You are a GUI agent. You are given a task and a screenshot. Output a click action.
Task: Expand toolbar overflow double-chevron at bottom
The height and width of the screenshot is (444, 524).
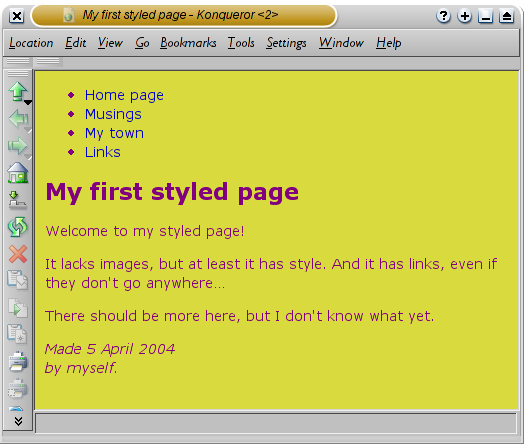[18, 421]
